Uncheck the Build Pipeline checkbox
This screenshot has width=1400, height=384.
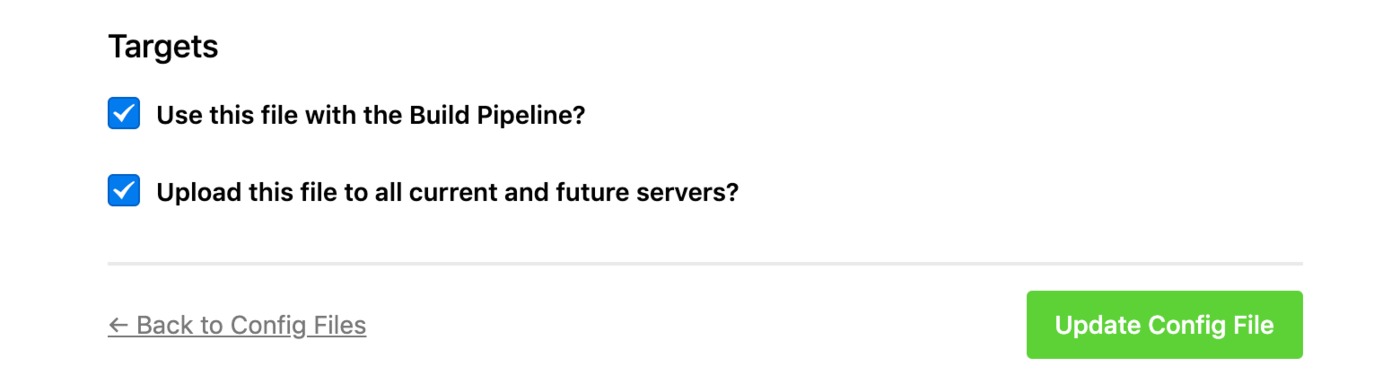(124, 114)
